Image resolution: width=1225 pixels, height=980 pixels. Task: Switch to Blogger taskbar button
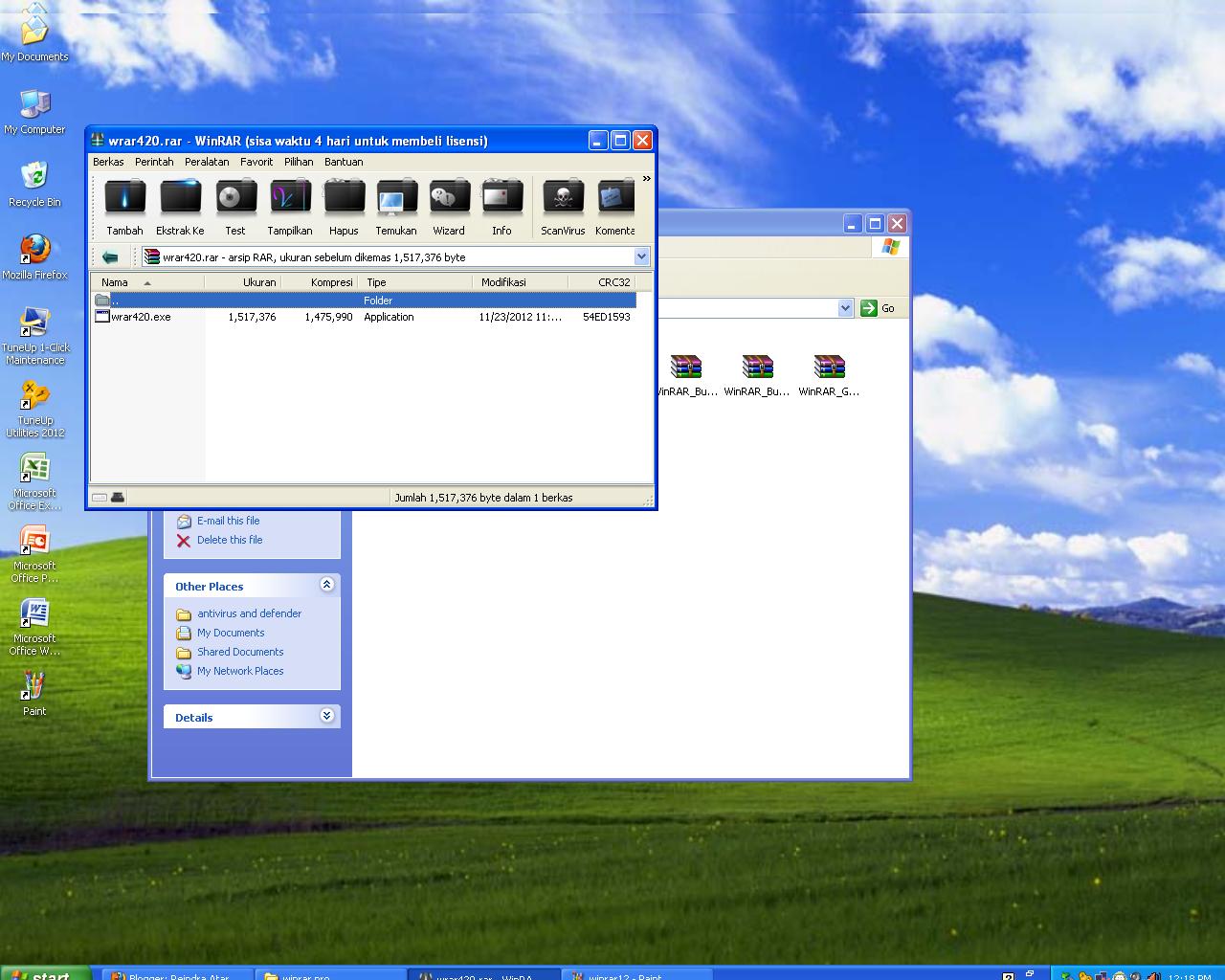point(177,974)
